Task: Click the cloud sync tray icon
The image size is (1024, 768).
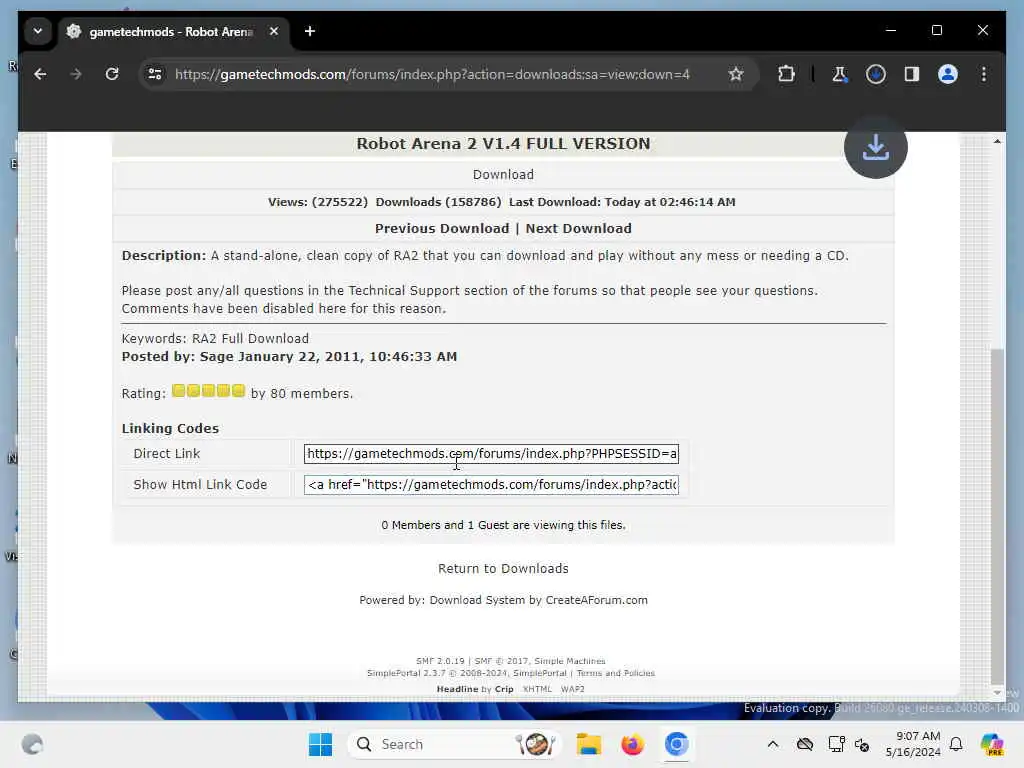Action: point(805,744)
